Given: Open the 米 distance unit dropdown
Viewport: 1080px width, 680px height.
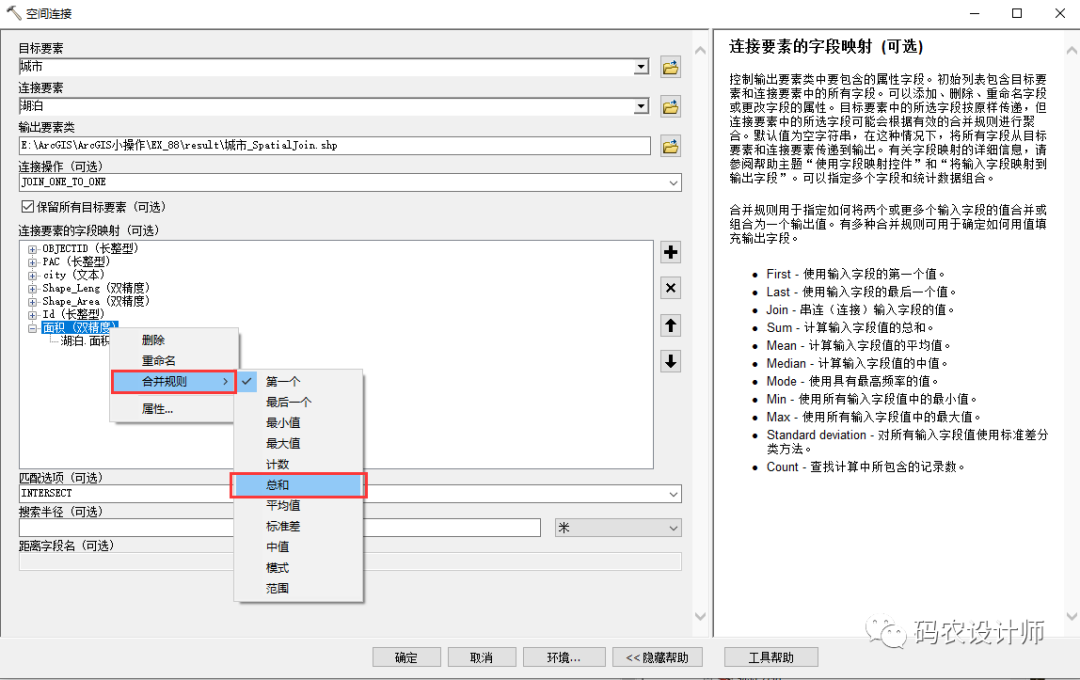Looking at the screenshot, I should (x=673, y=528).
